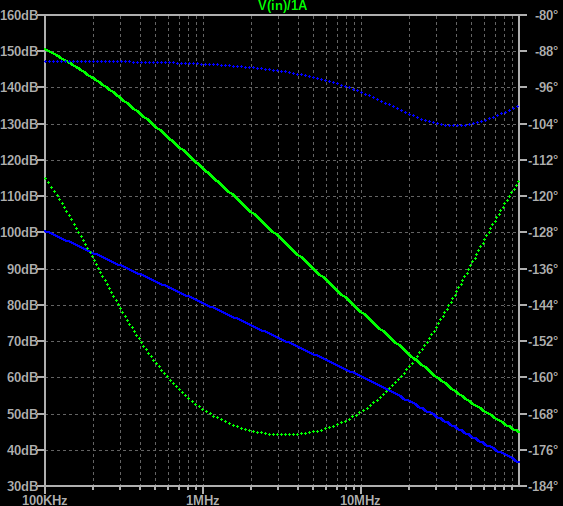
Task: Click the 30dB left axis label
Action: tap(22, 486)
